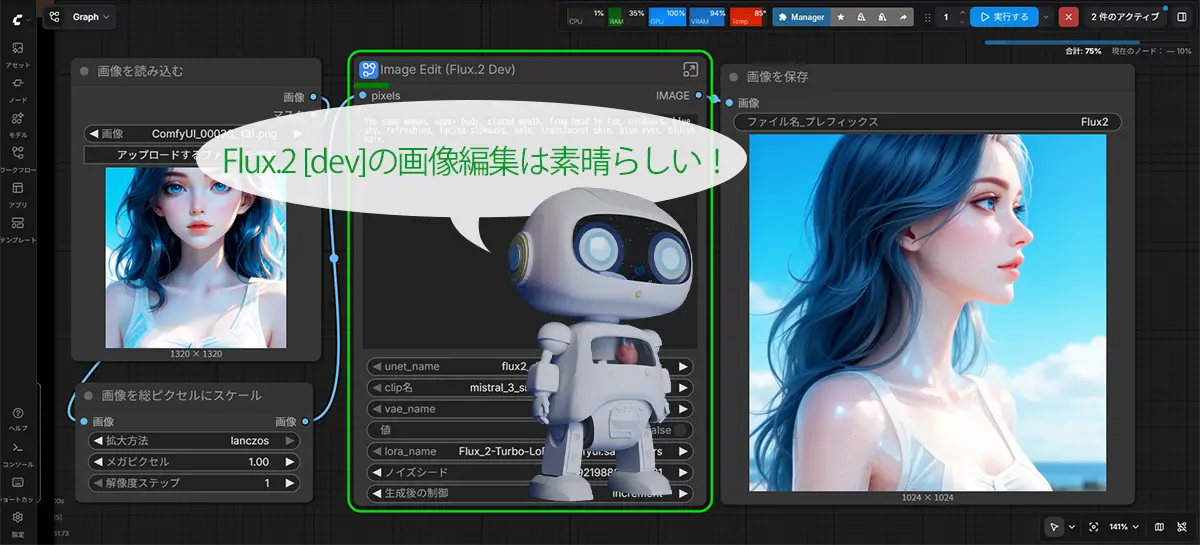This screenshot has height=545, width=1200.
Task: Select the pointer mode tool in bottom toolbar
Action: coord(1054,527)
